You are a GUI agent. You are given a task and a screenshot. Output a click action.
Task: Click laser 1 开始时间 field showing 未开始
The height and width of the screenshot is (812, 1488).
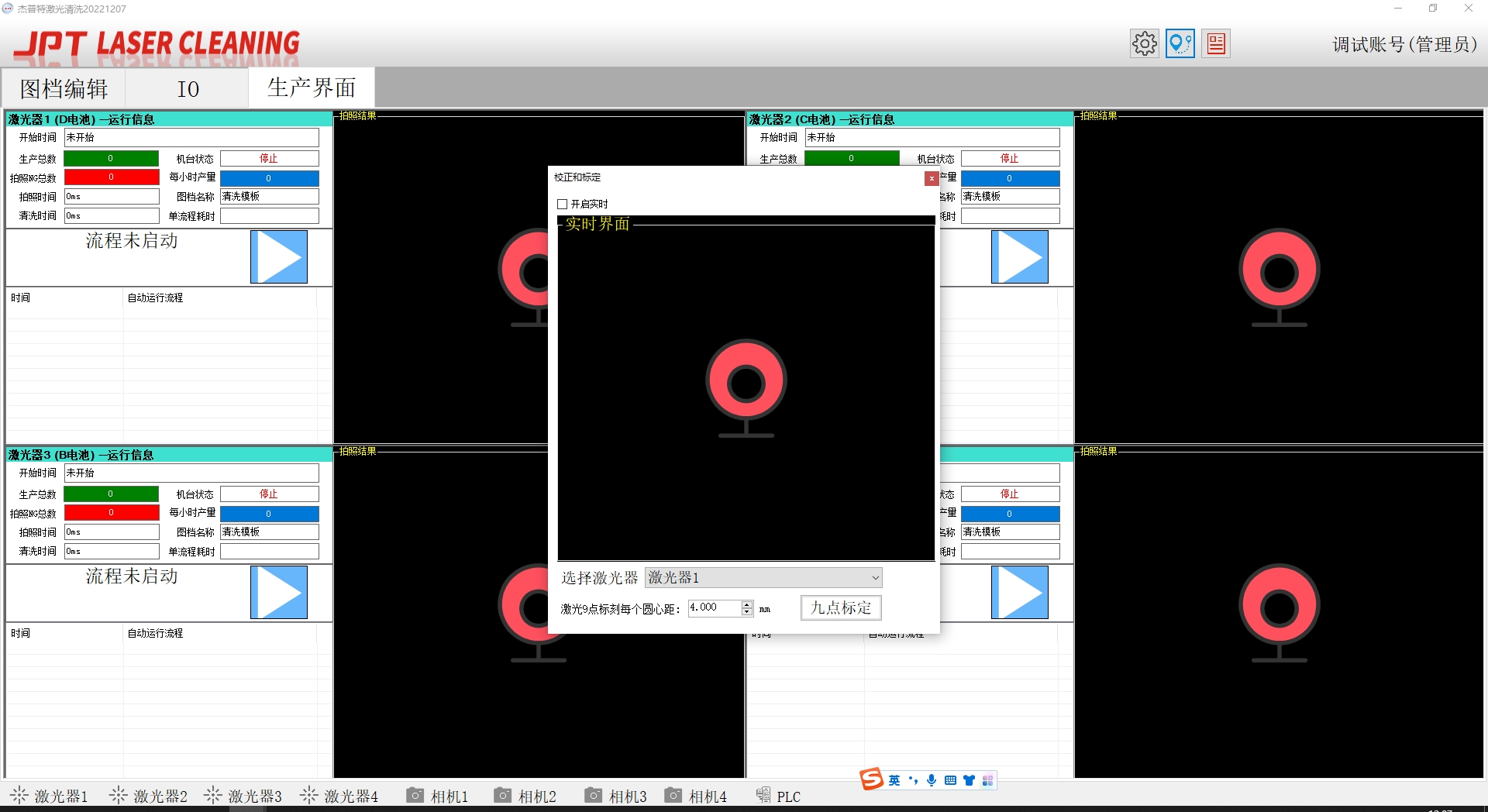point(191,137)
